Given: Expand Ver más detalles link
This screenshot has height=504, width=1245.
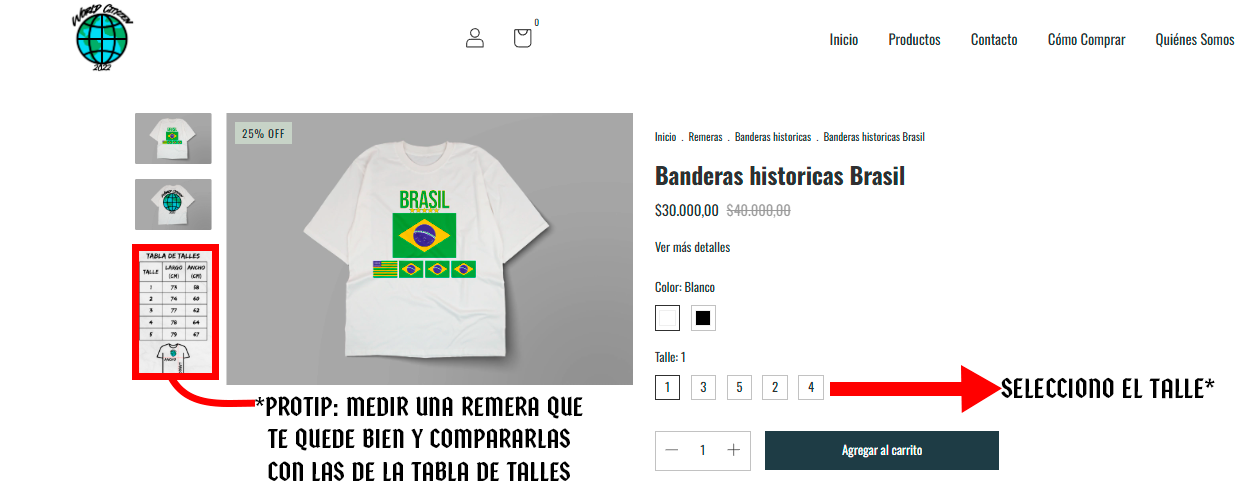Looking at the screenshot, I should pyautogui.click(x=693, y=247).
